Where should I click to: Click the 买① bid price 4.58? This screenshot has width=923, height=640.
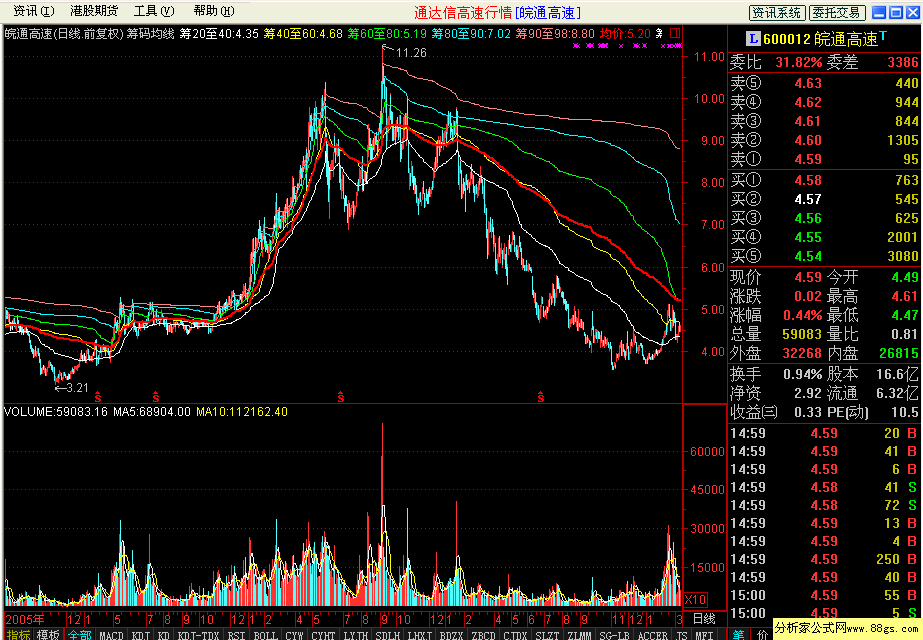tap(808, 180)
